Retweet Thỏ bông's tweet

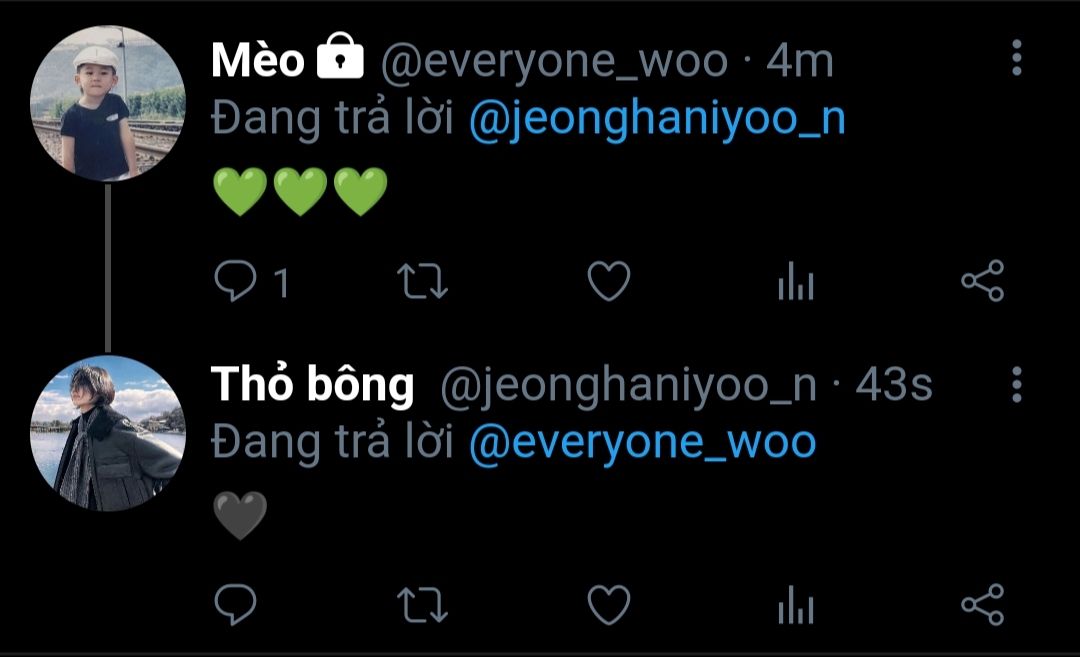pyautogui.click(x=422, y=605)
